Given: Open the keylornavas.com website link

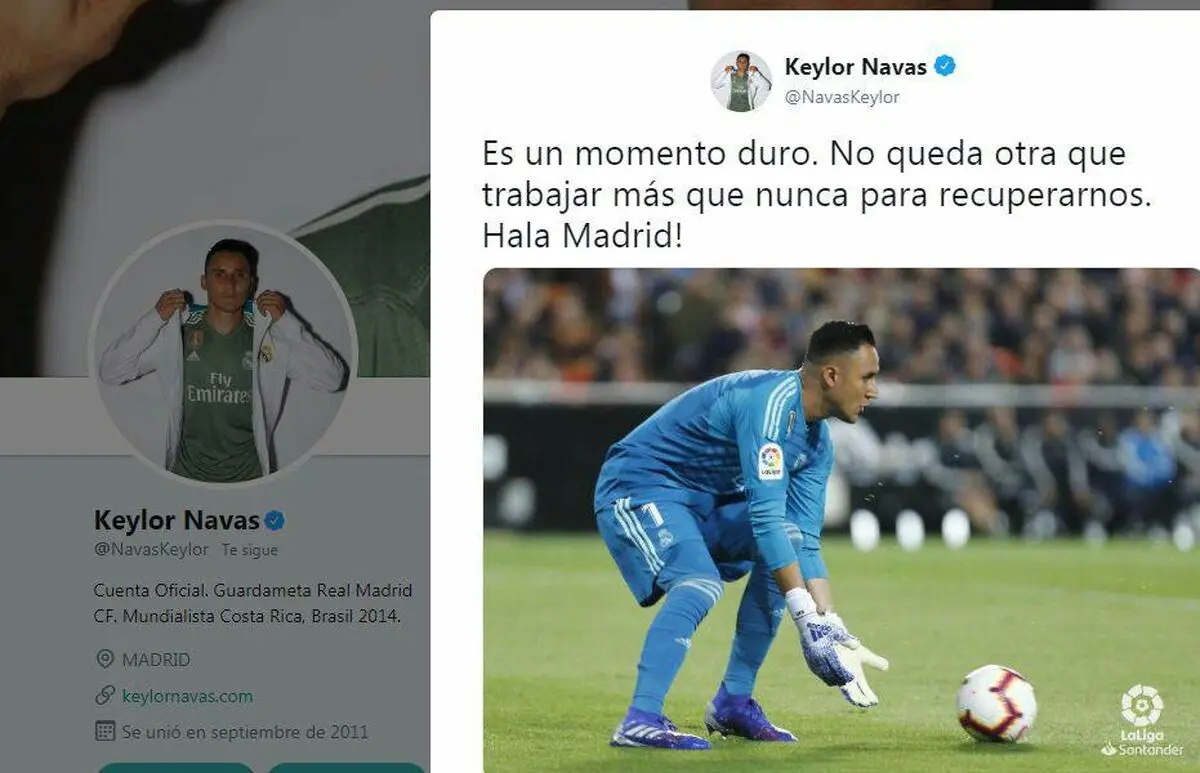Looking at the screenshot, I should point(187,696).
